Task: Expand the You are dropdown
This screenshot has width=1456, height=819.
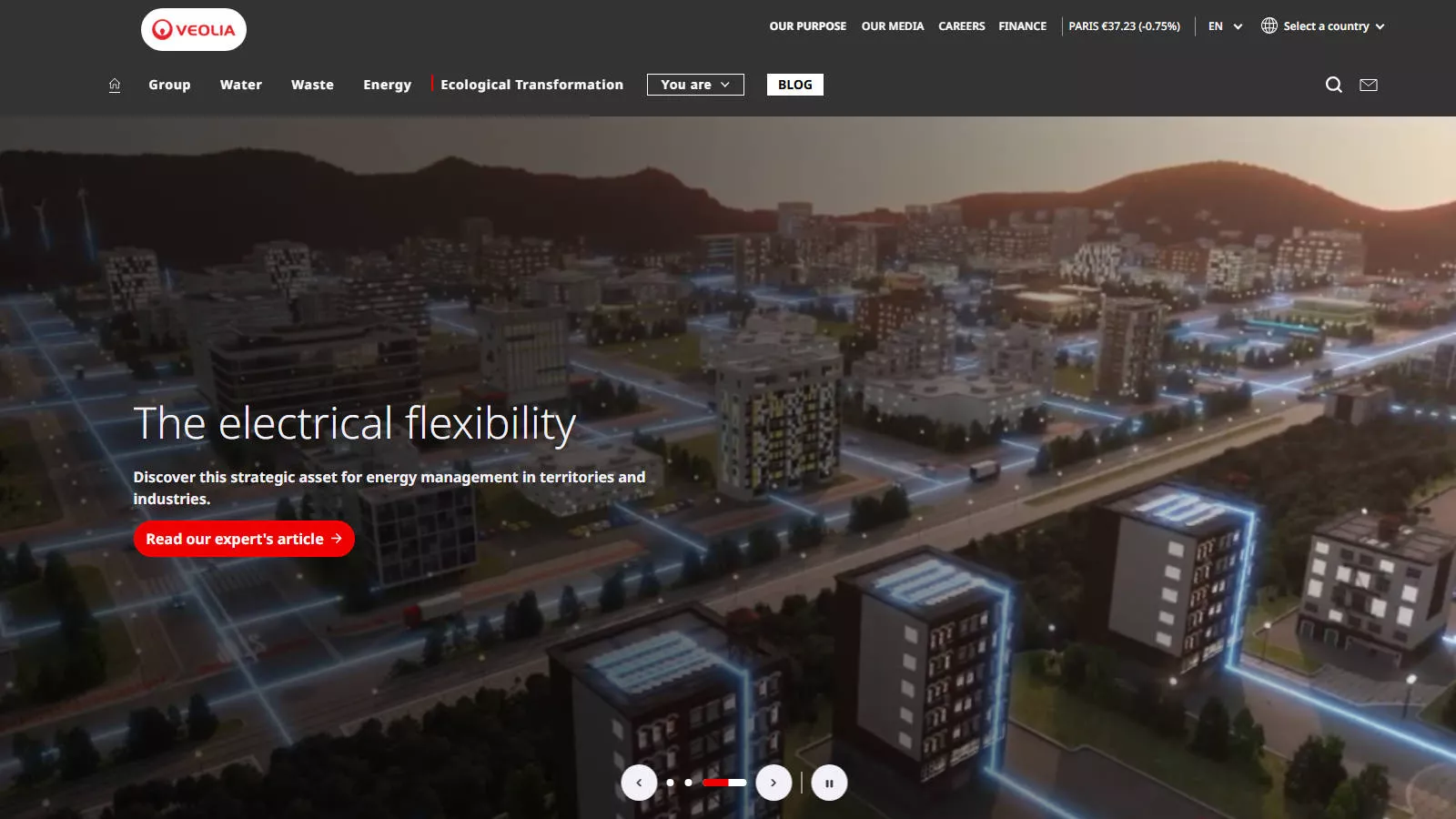Action: coord(695,85)
